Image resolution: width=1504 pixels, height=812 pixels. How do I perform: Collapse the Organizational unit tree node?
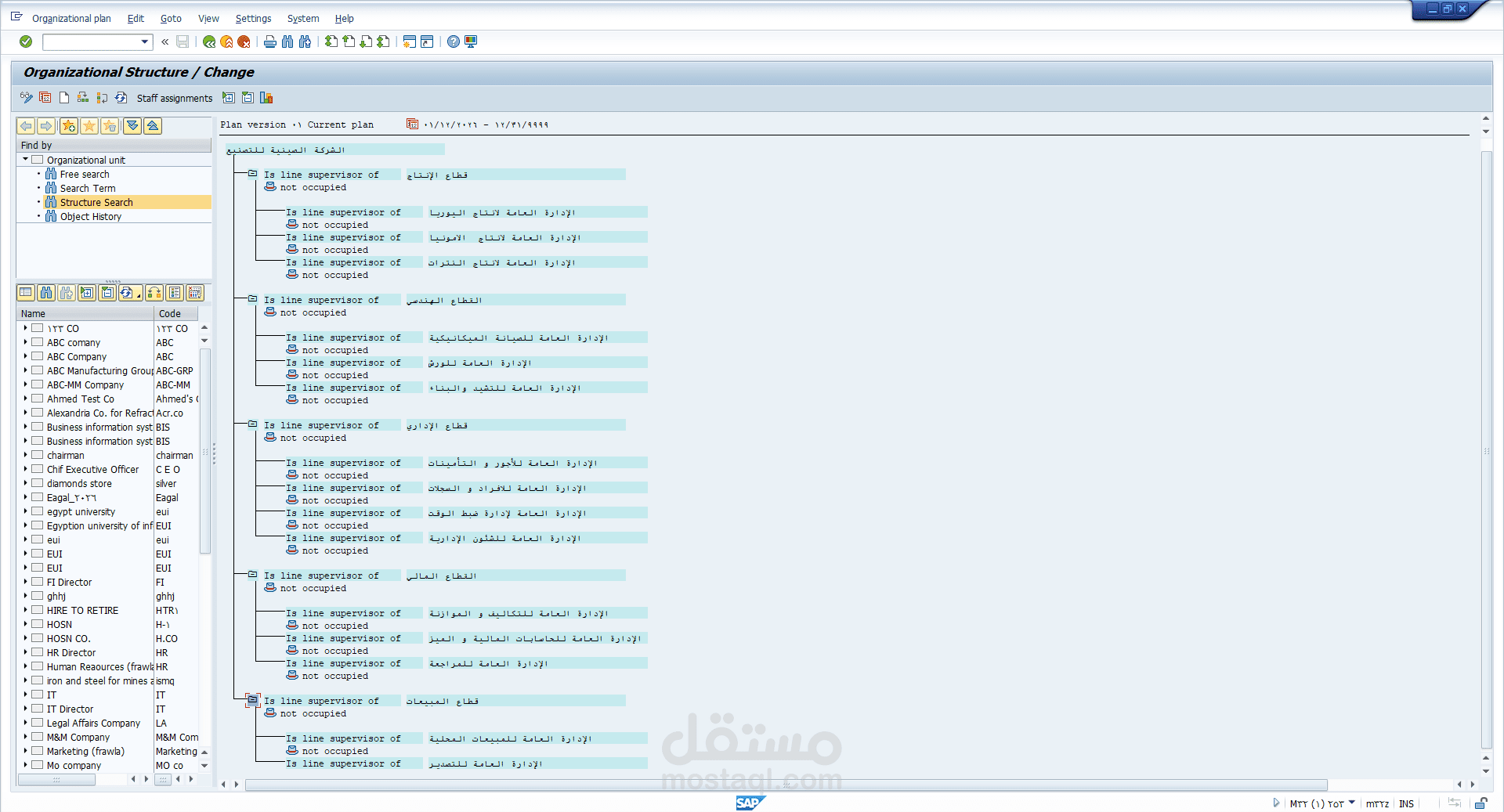pos(25,160)
